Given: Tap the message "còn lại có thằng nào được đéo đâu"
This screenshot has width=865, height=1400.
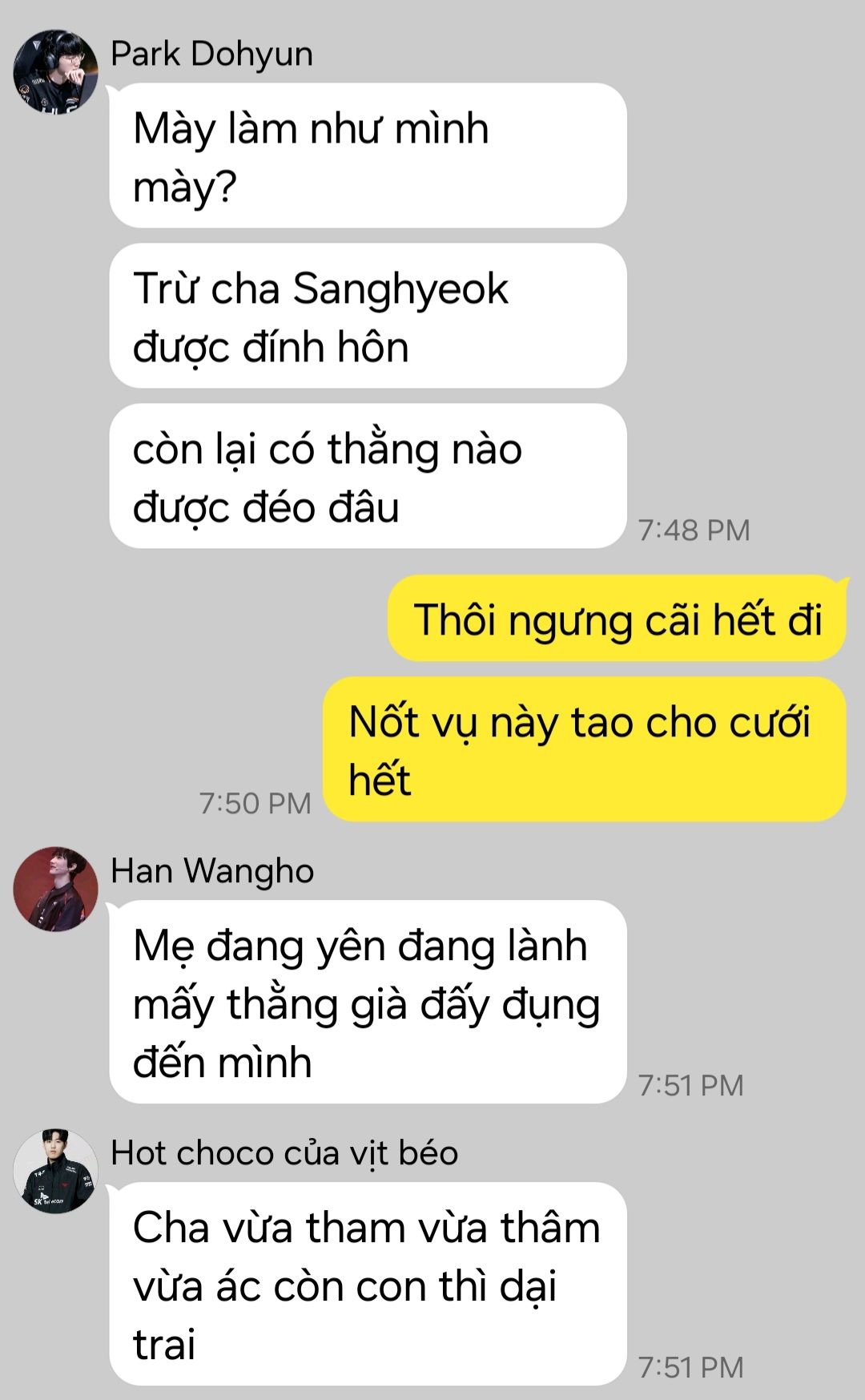Looking at the screenshot, I should click(x=368, y=476).
